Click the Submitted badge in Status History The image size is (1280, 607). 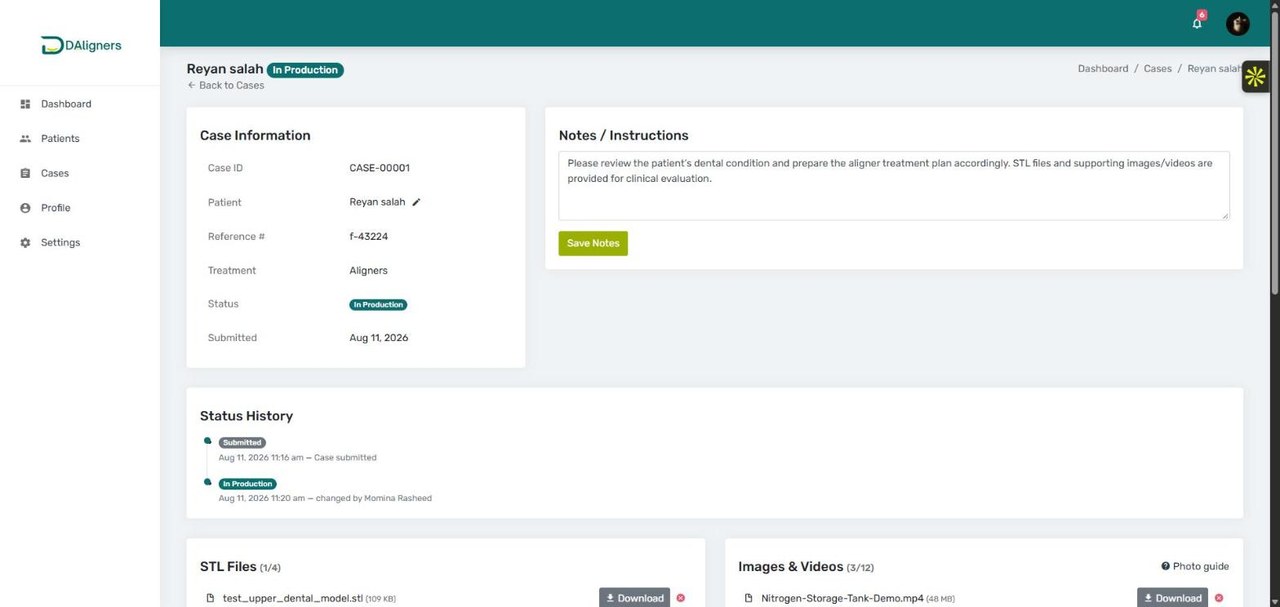tap(242, 442)
